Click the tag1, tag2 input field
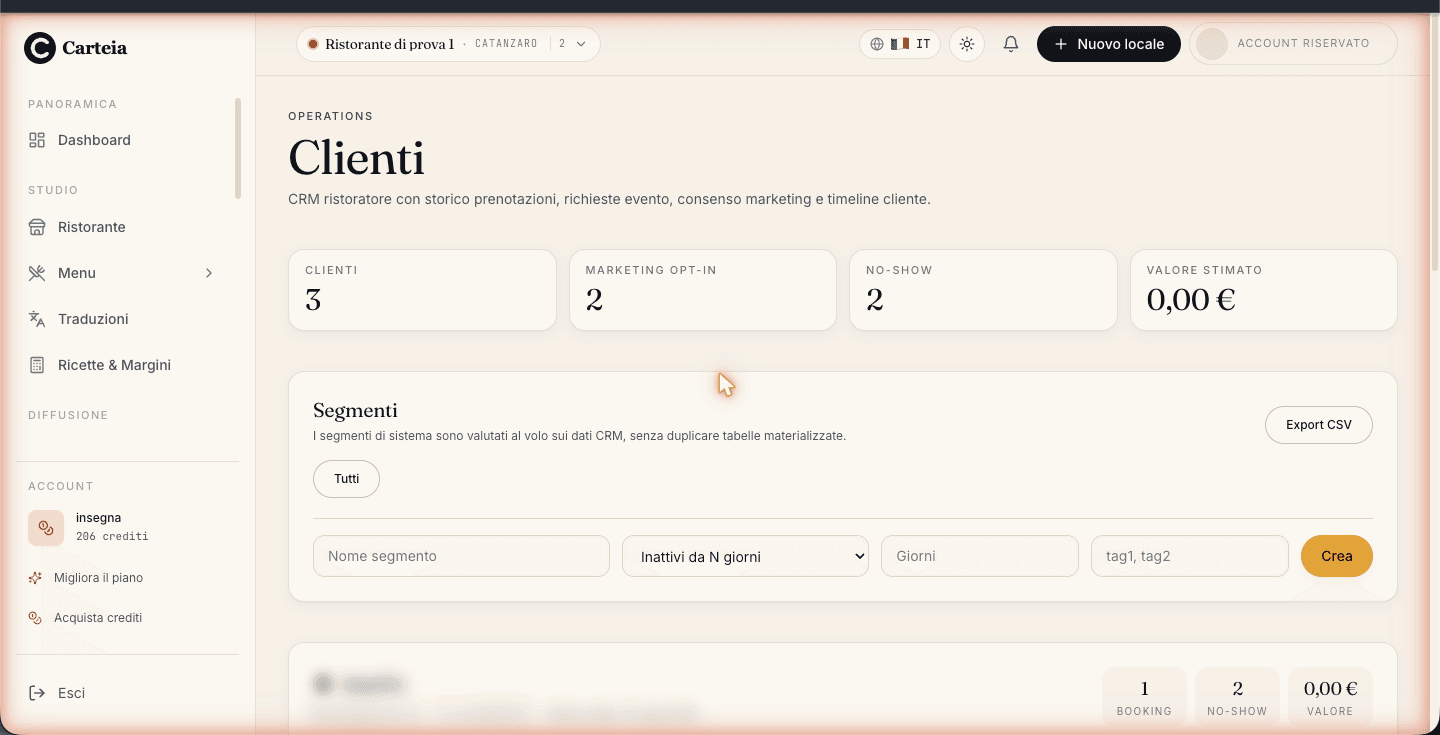This screenshot has width=1440, height=735. [x=1189, y=556]
